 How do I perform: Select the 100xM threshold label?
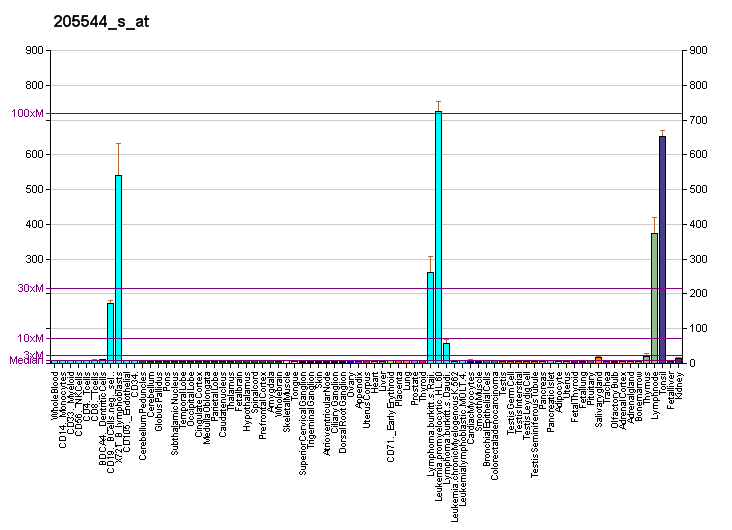28,113
